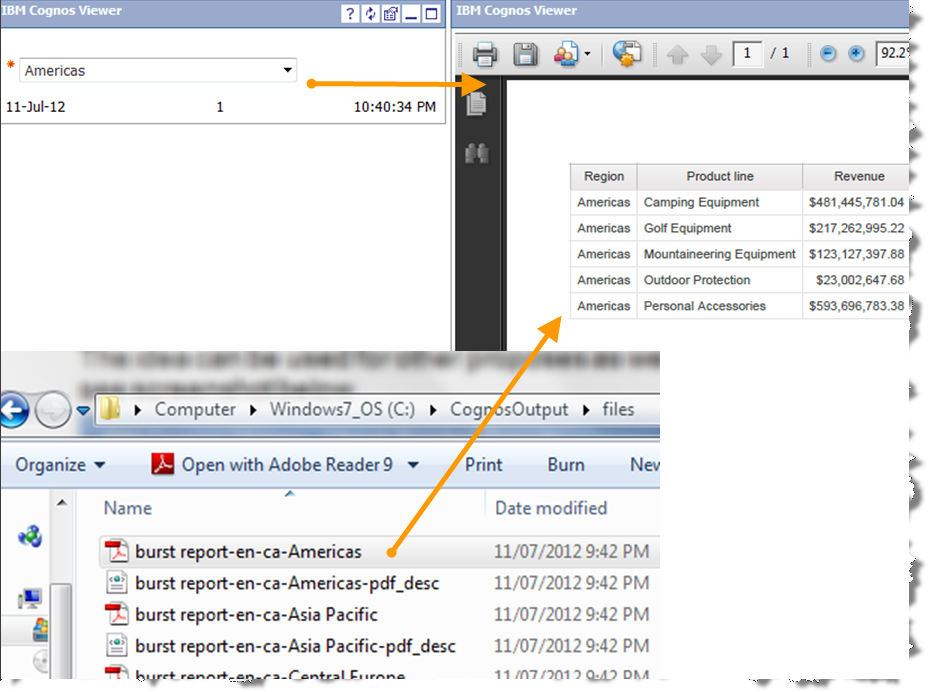Click the folder icon in address bar
Screen dimensions: 928x692
tap(111, 409)
